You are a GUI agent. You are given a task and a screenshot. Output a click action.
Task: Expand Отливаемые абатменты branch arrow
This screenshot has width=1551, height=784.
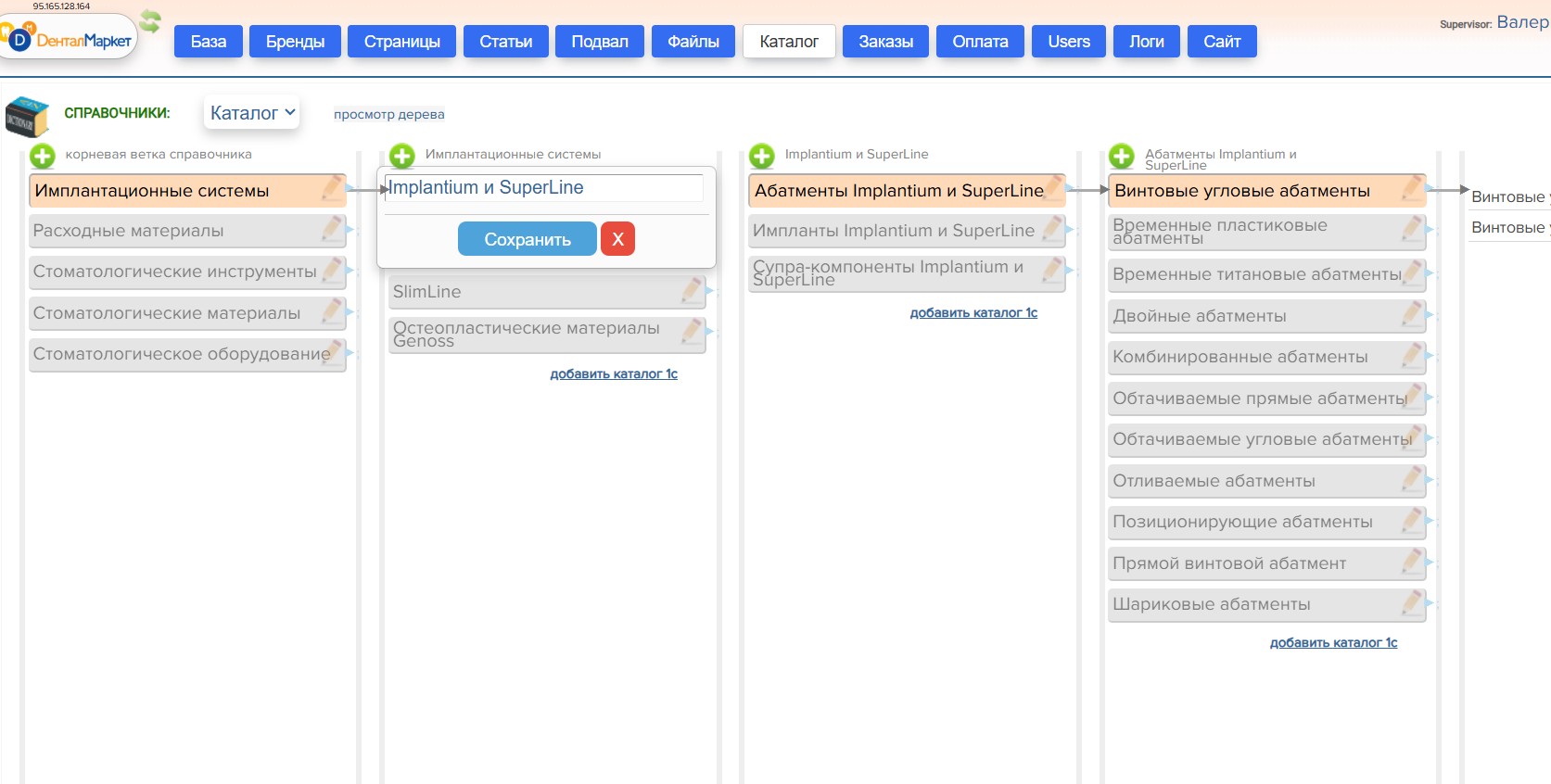tap(1429, 481)
